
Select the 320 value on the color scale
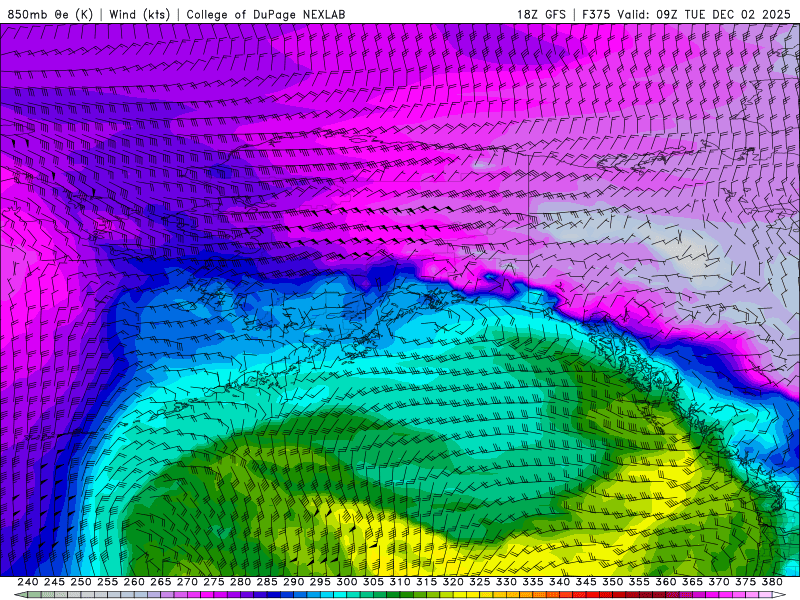(453, 582)
